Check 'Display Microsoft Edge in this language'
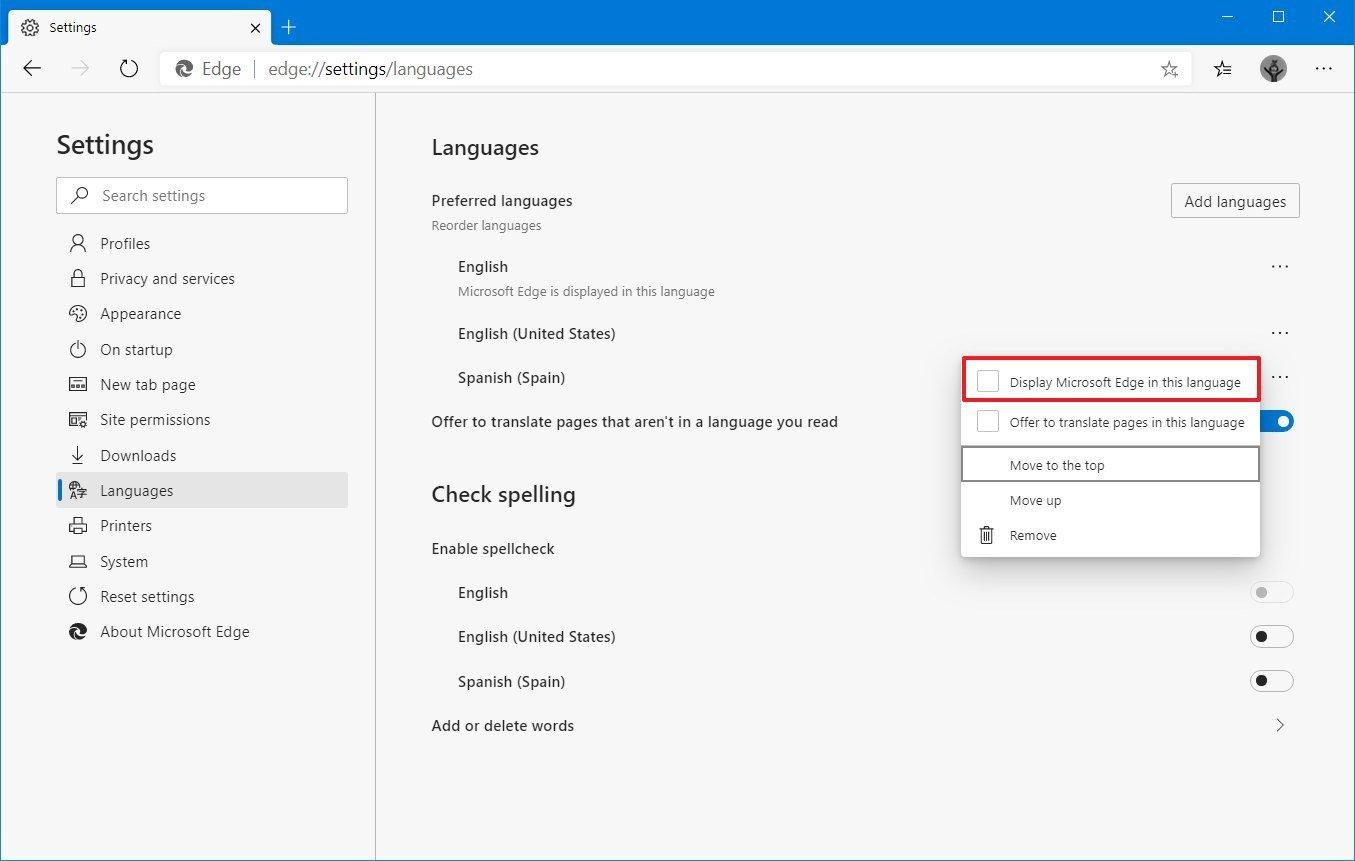The width and height of the screenshot is (1355, 861). coord(987,380)
